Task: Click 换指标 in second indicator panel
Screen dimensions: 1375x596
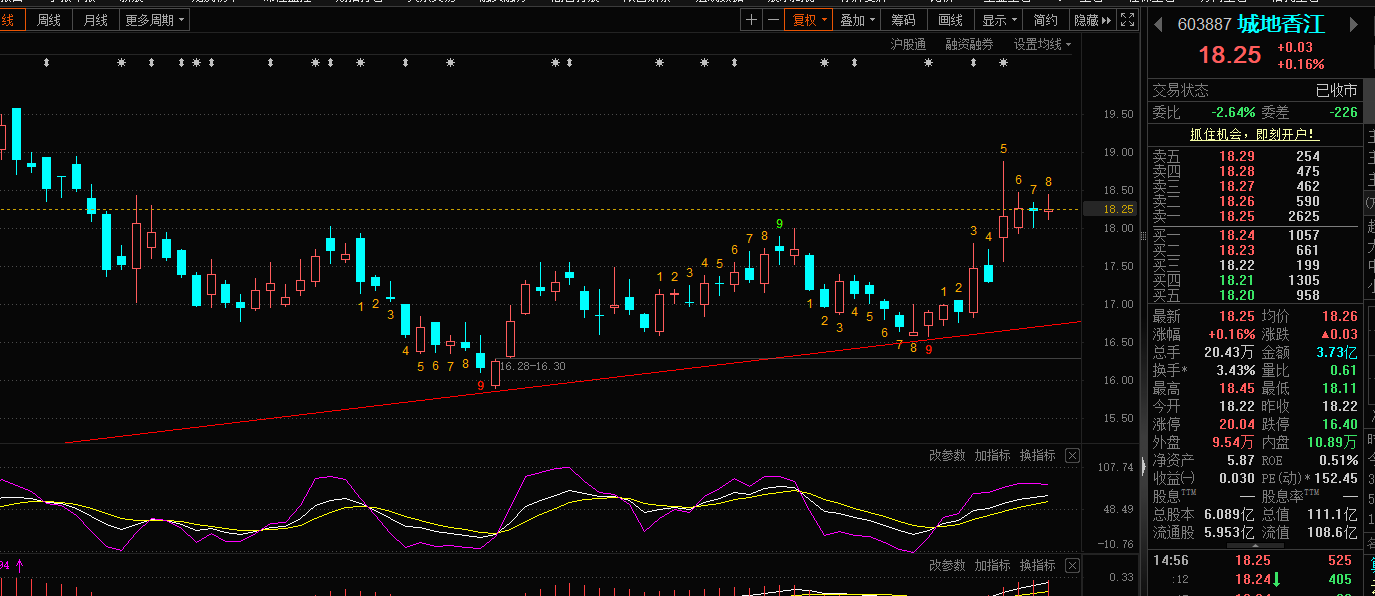Action: [x=1038, y=566]
